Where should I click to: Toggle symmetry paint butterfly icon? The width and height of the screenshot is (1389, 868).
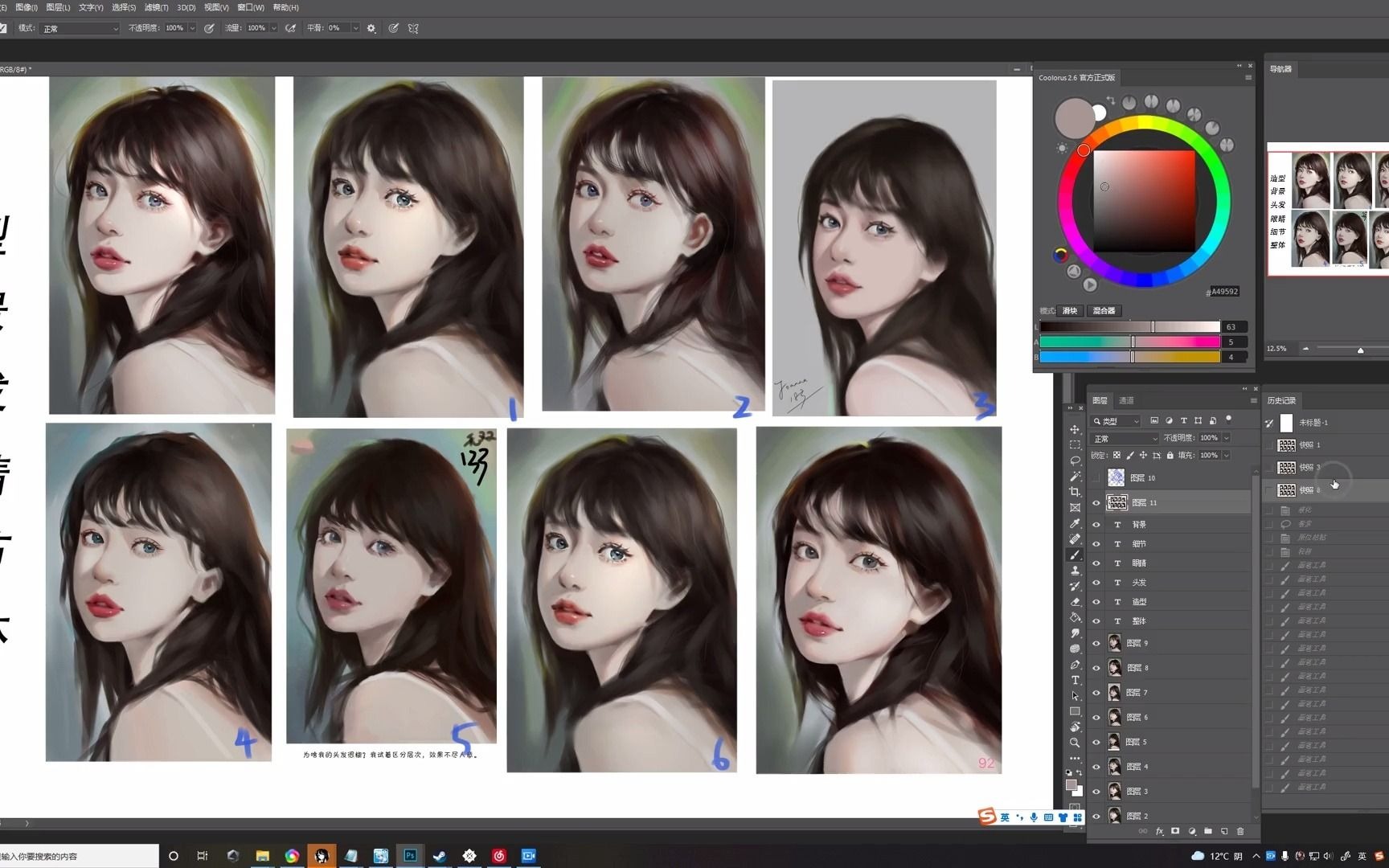(413, 28)
